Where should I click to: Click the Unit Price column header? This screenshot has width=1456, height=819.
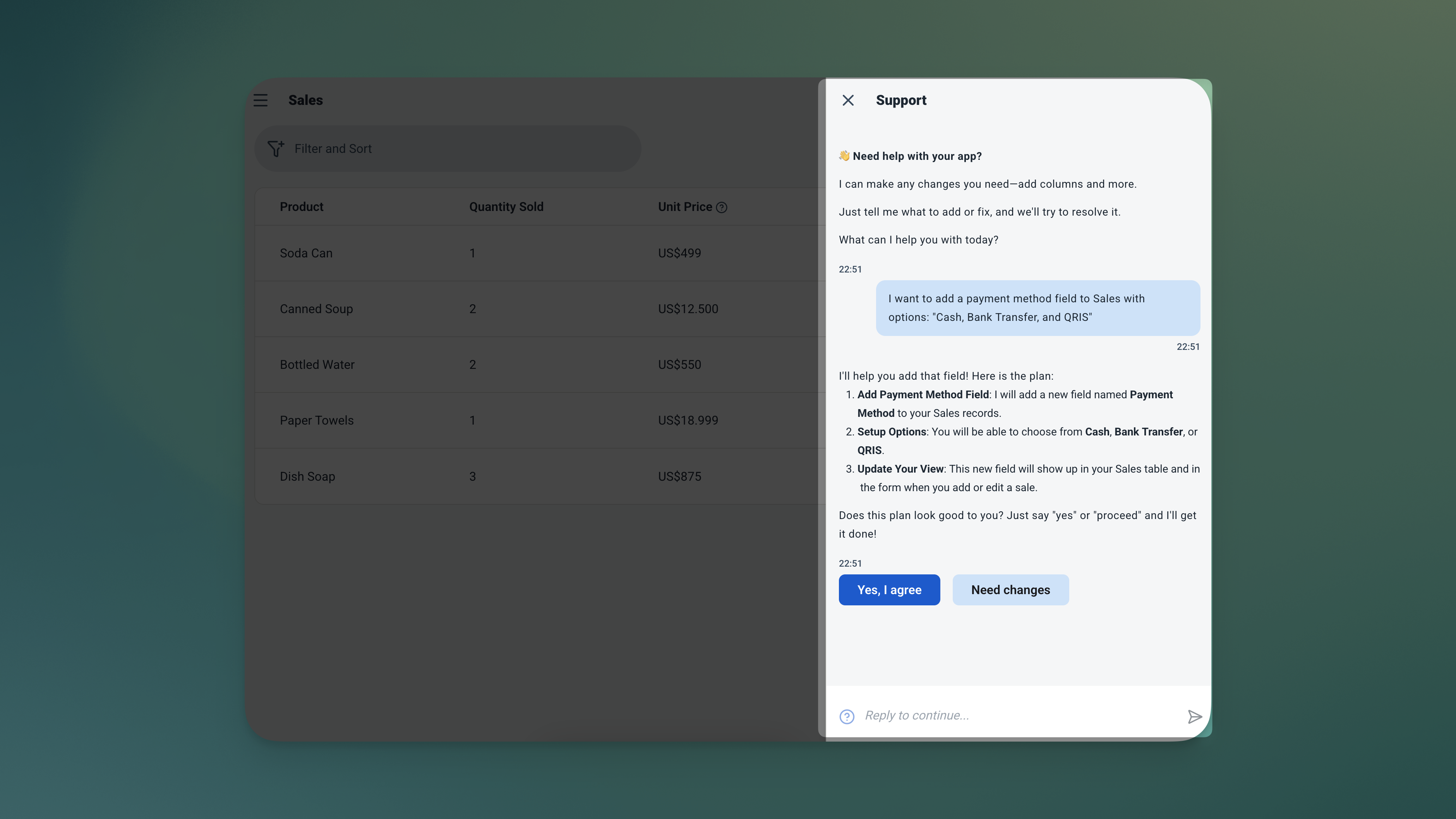coord(684,207)
